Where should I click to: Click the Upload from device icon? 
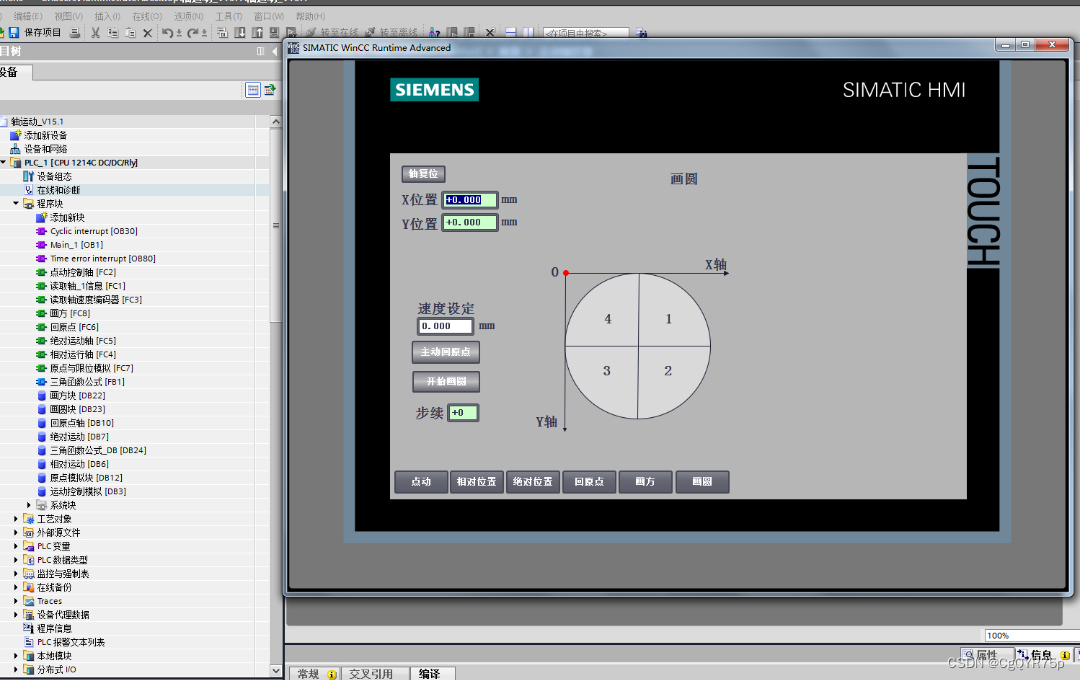click(257, 32)
